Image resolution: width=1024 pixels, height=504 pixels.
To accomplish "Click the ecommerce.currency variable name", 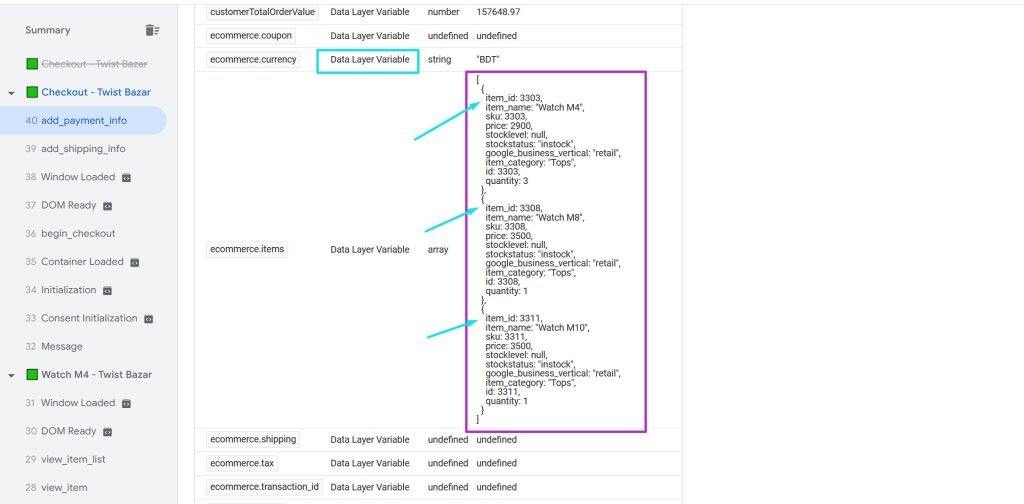I will 252,59.
